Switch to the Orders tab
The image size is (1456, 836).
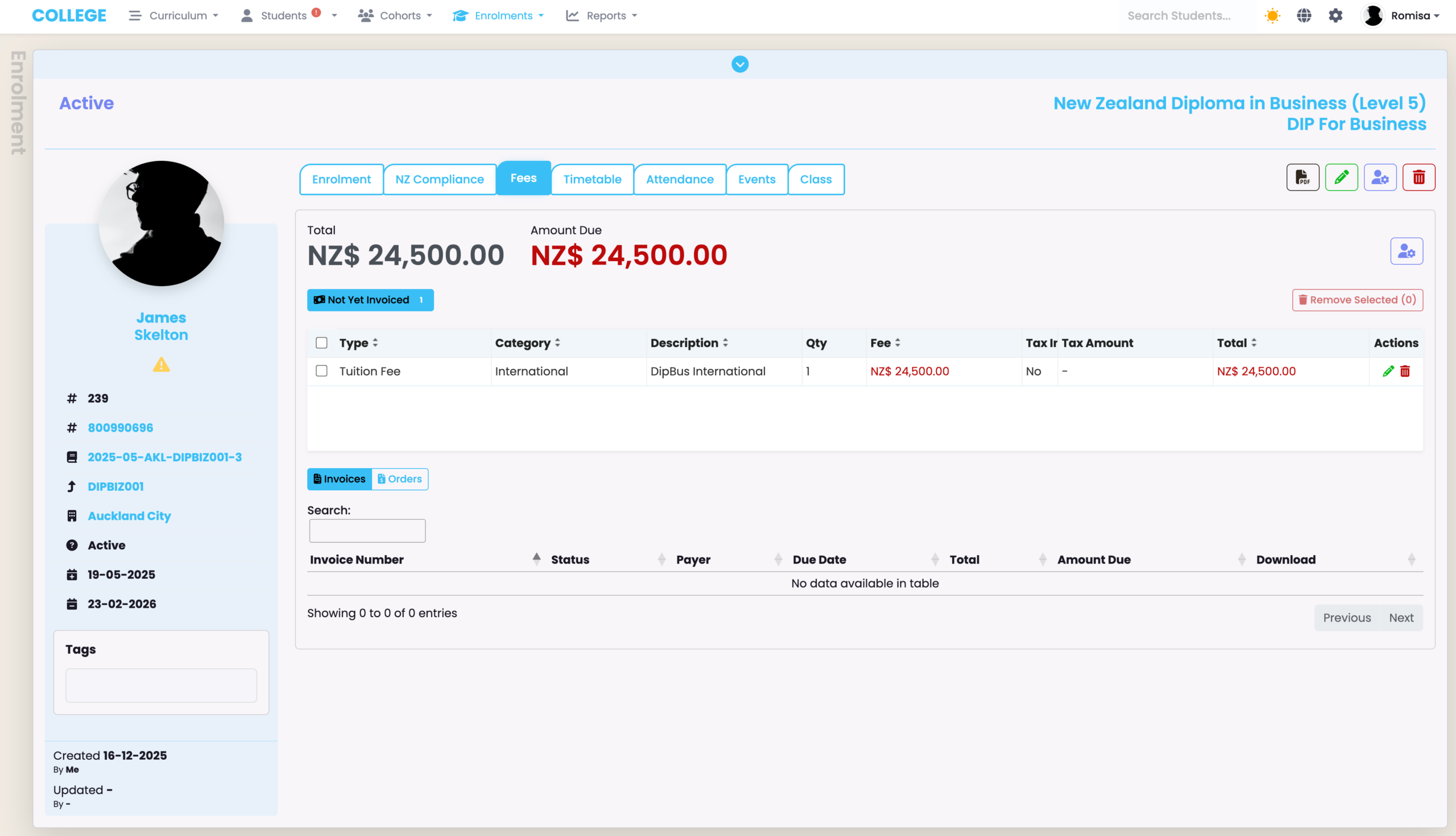[400, 479]
